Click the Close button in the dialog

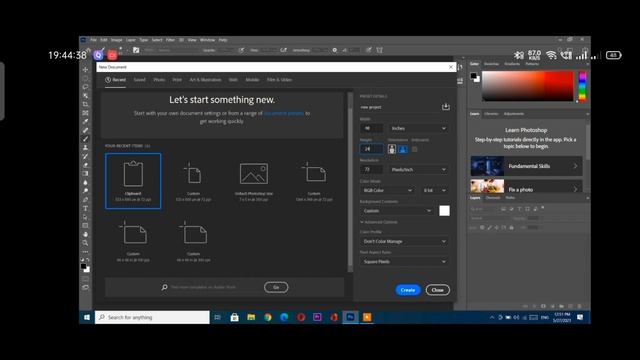(x=438, y=290)
